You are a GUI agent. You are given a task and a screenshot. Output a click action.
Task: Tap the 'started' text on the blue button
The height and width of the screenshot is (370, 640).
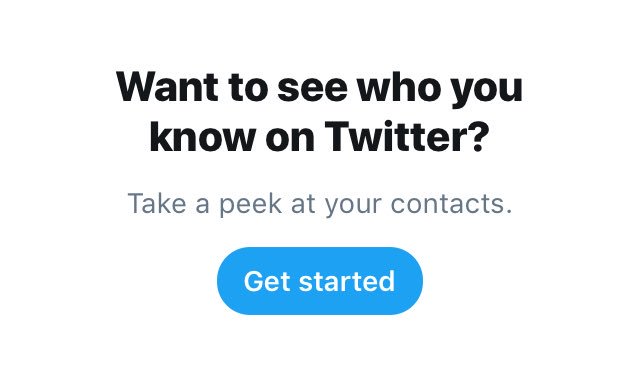coord(347,281)
